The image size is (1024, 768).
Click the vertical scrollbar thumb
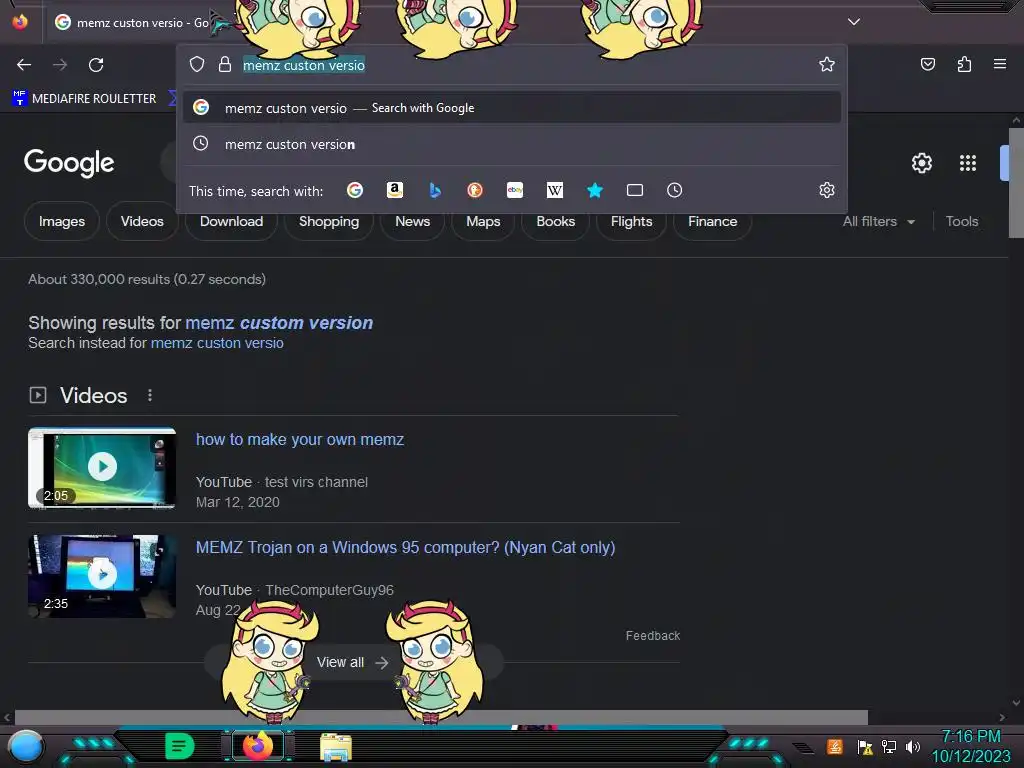(x=1016, y=183)
